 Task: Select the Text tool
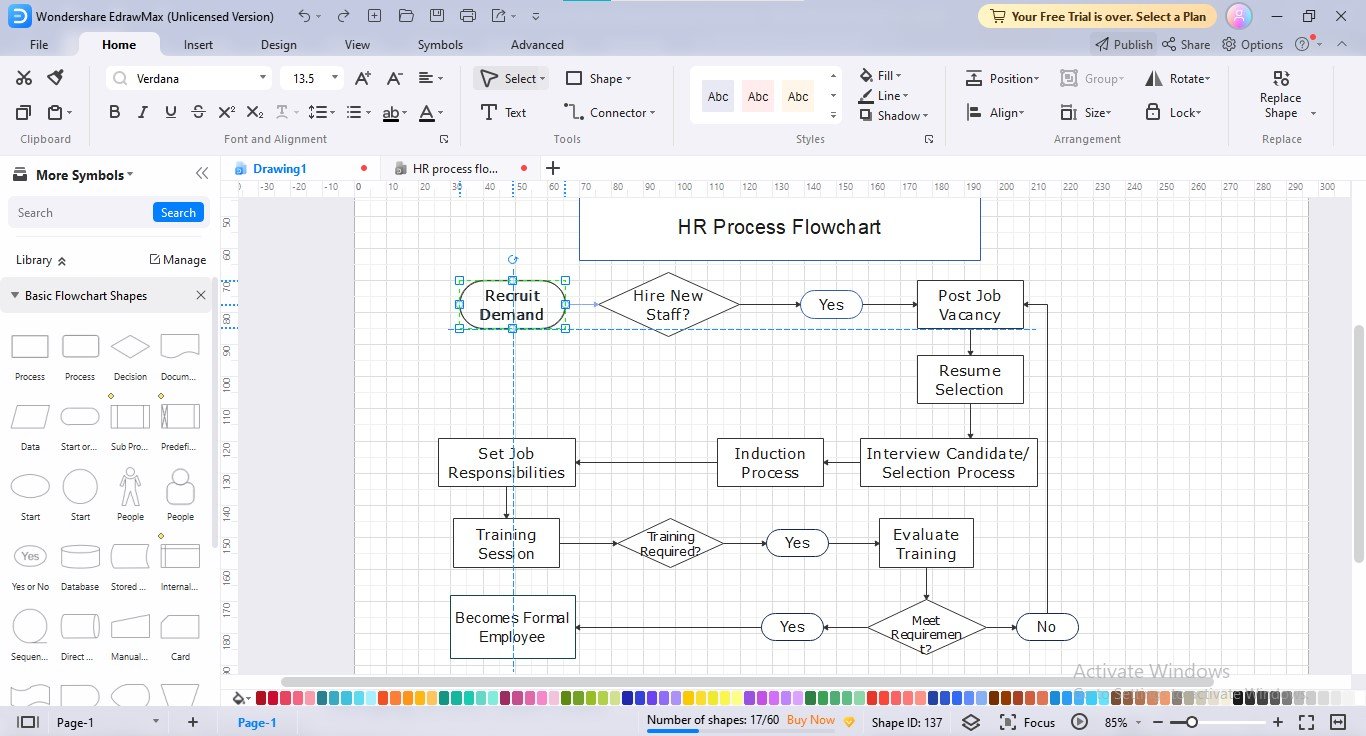[503, 112]
